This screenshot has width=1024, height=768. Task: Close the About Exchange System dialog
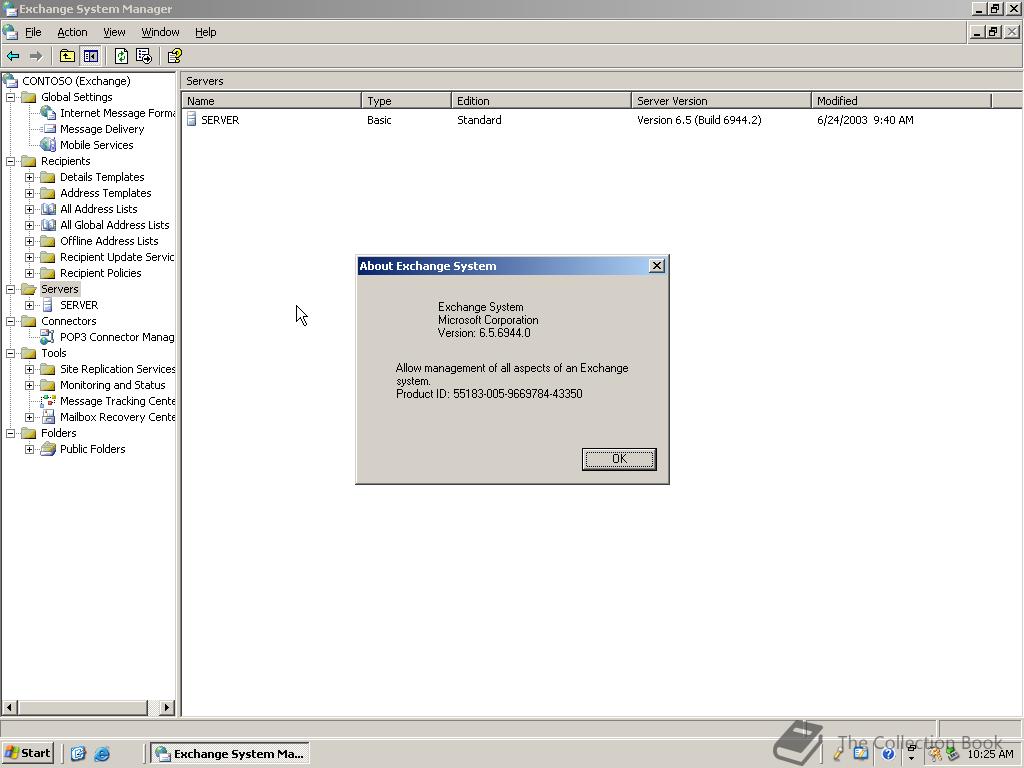point(657,265)
